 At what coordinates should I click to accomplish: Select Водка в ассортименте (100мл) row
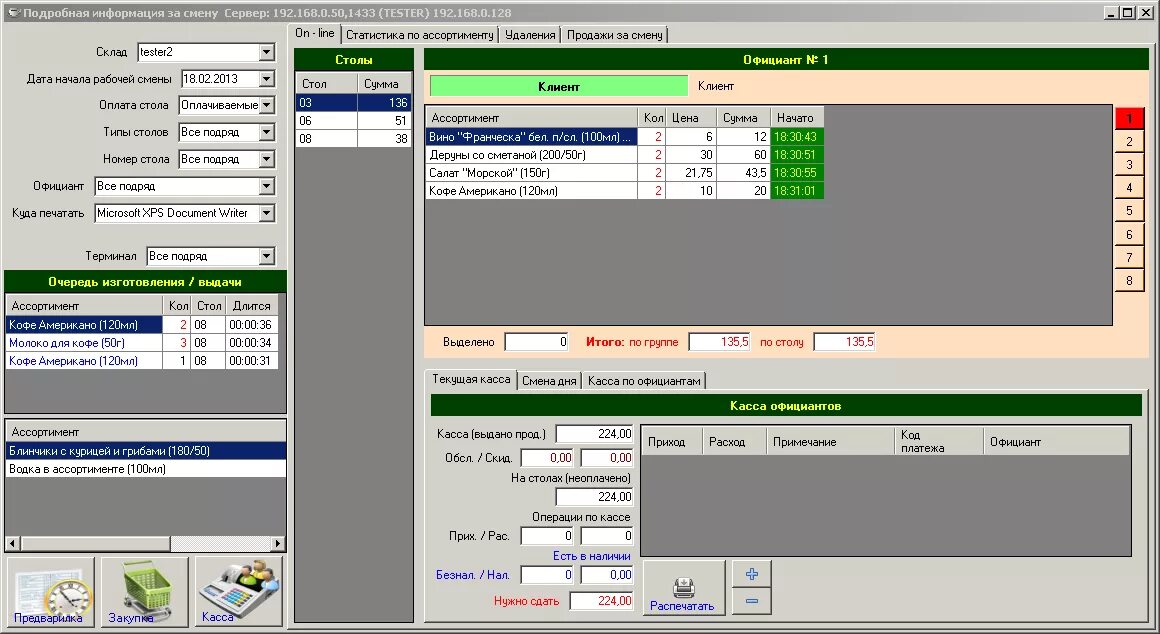pos(146,469)
